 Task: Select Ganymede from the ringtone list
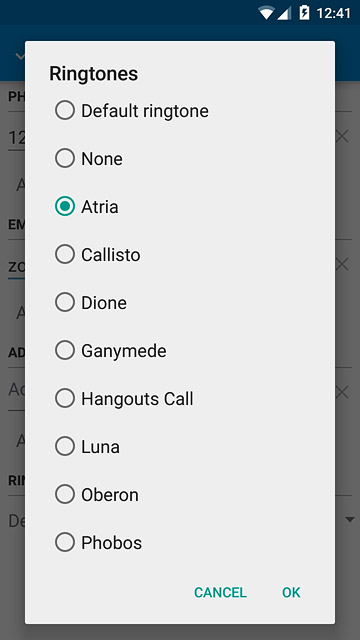tap(180, 351)
